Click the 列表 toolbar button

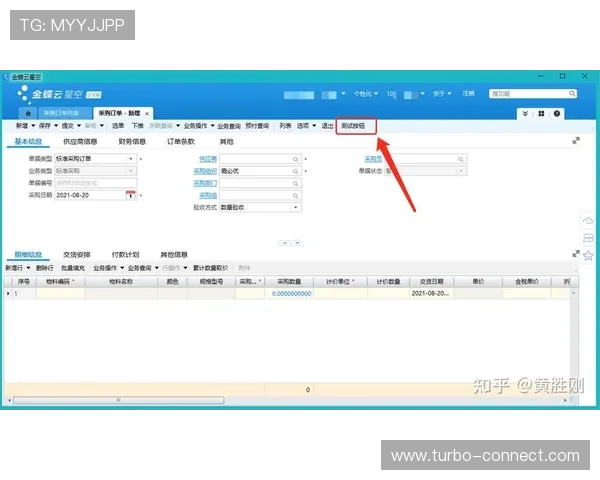point(285,126)
